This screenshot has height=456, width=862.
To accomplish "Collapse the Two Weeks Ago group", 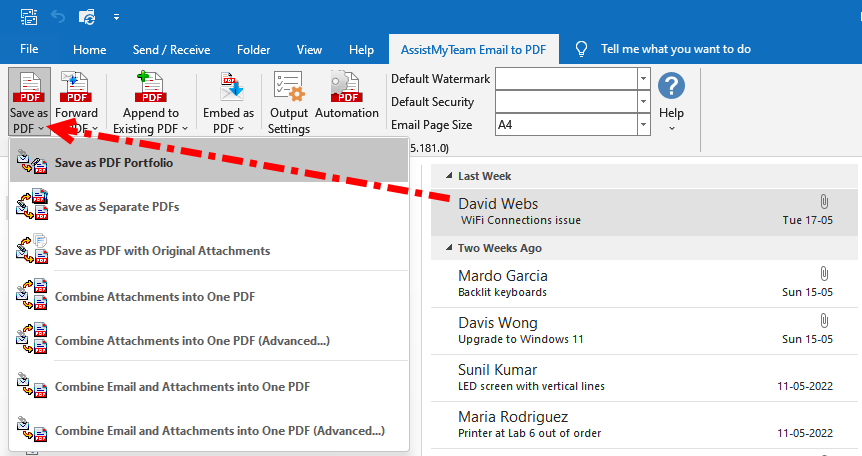I will pyautogui.click(x=449, y=248).
